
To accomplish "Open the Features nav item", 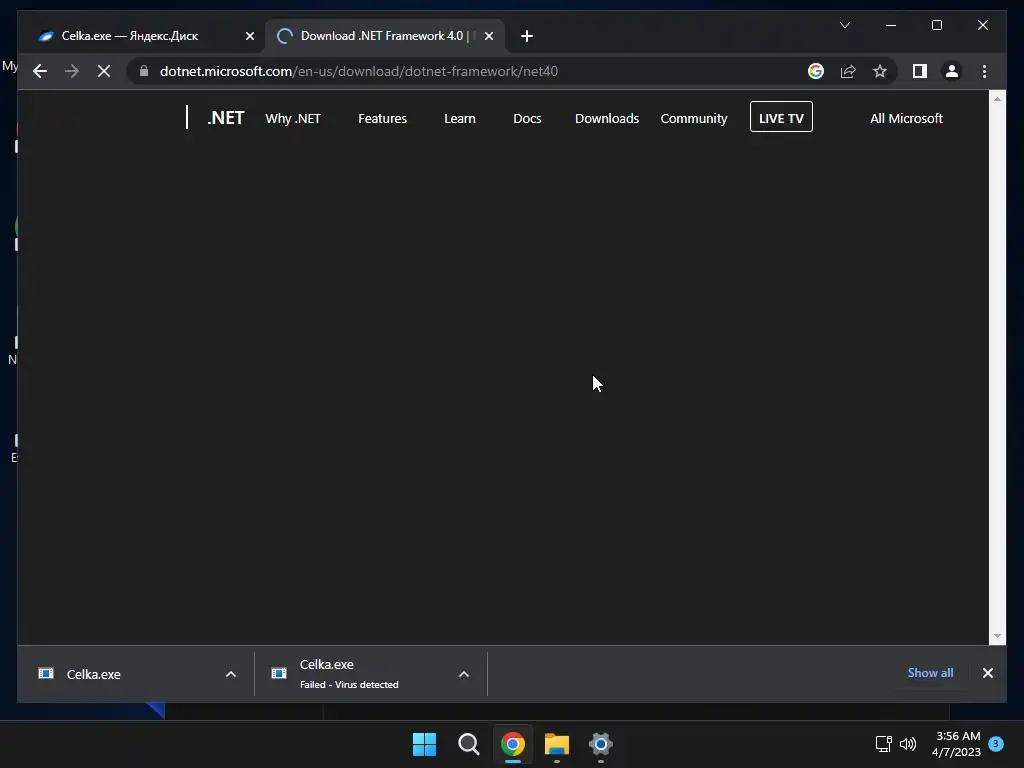I will click(382, 118).
